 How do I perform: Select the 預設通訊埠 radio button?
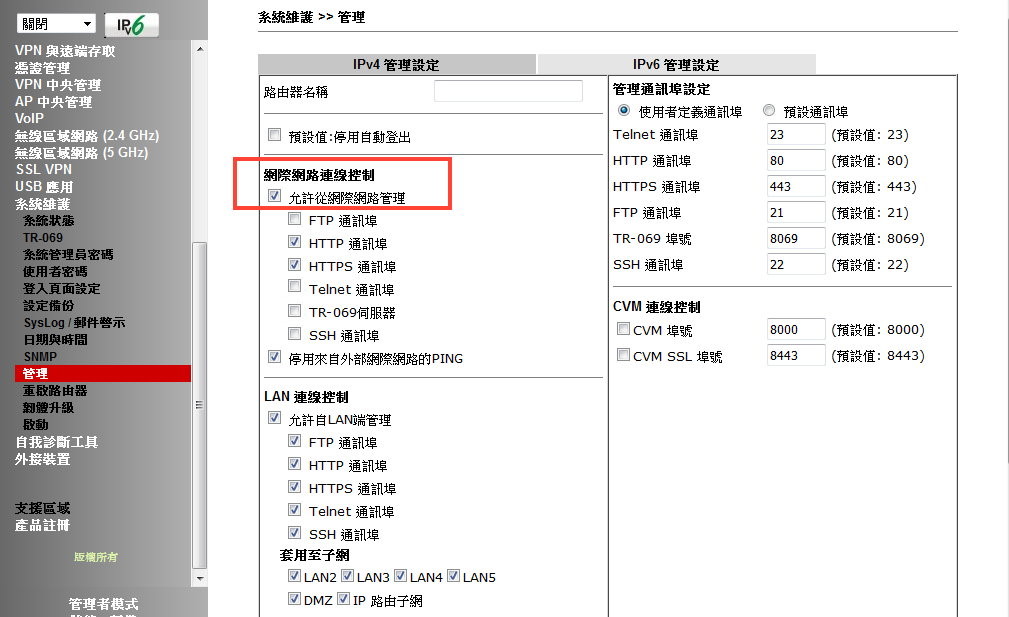tap(769, 111)
